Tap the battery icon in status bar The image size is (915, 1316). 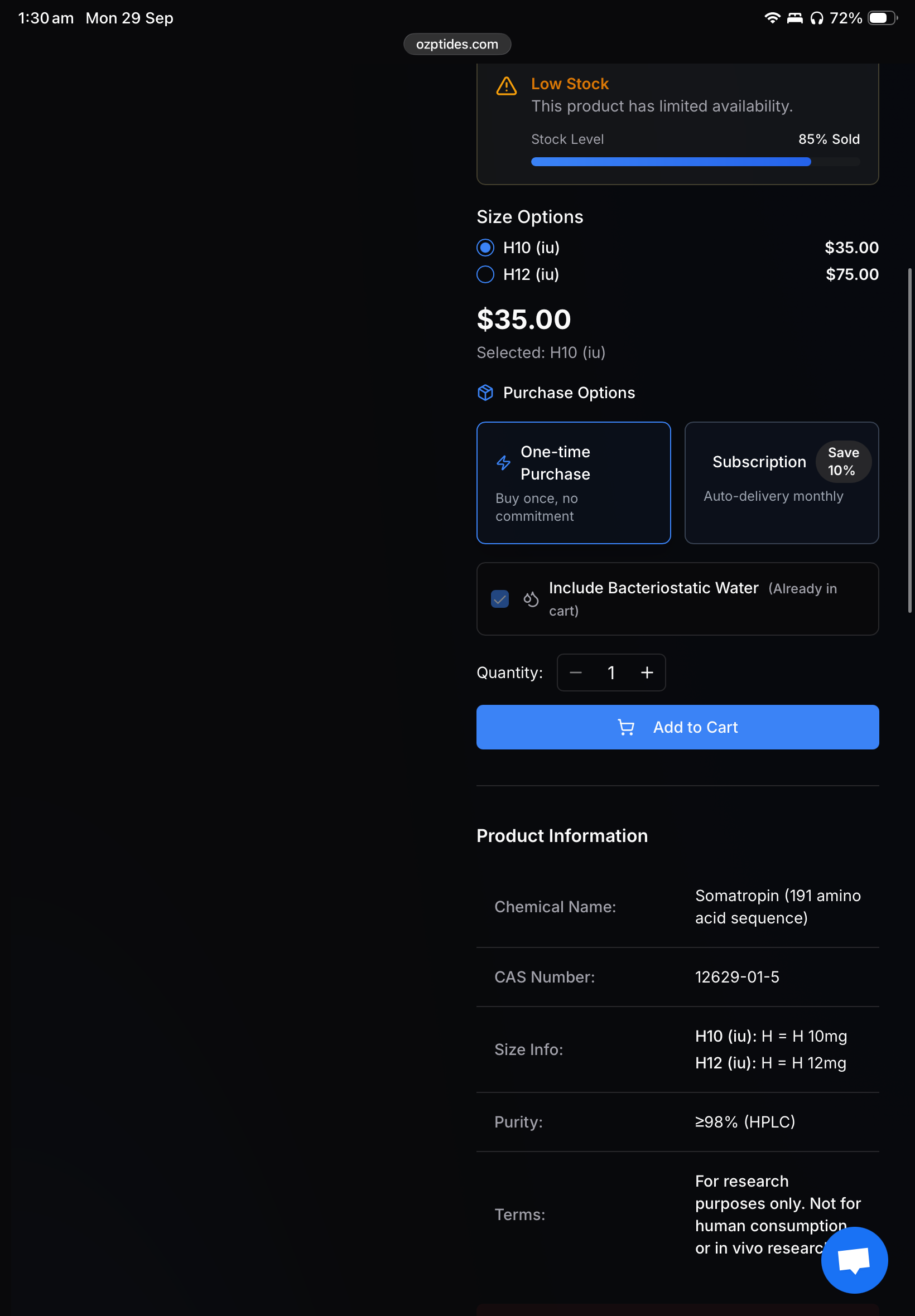click(x=881, y=18)
